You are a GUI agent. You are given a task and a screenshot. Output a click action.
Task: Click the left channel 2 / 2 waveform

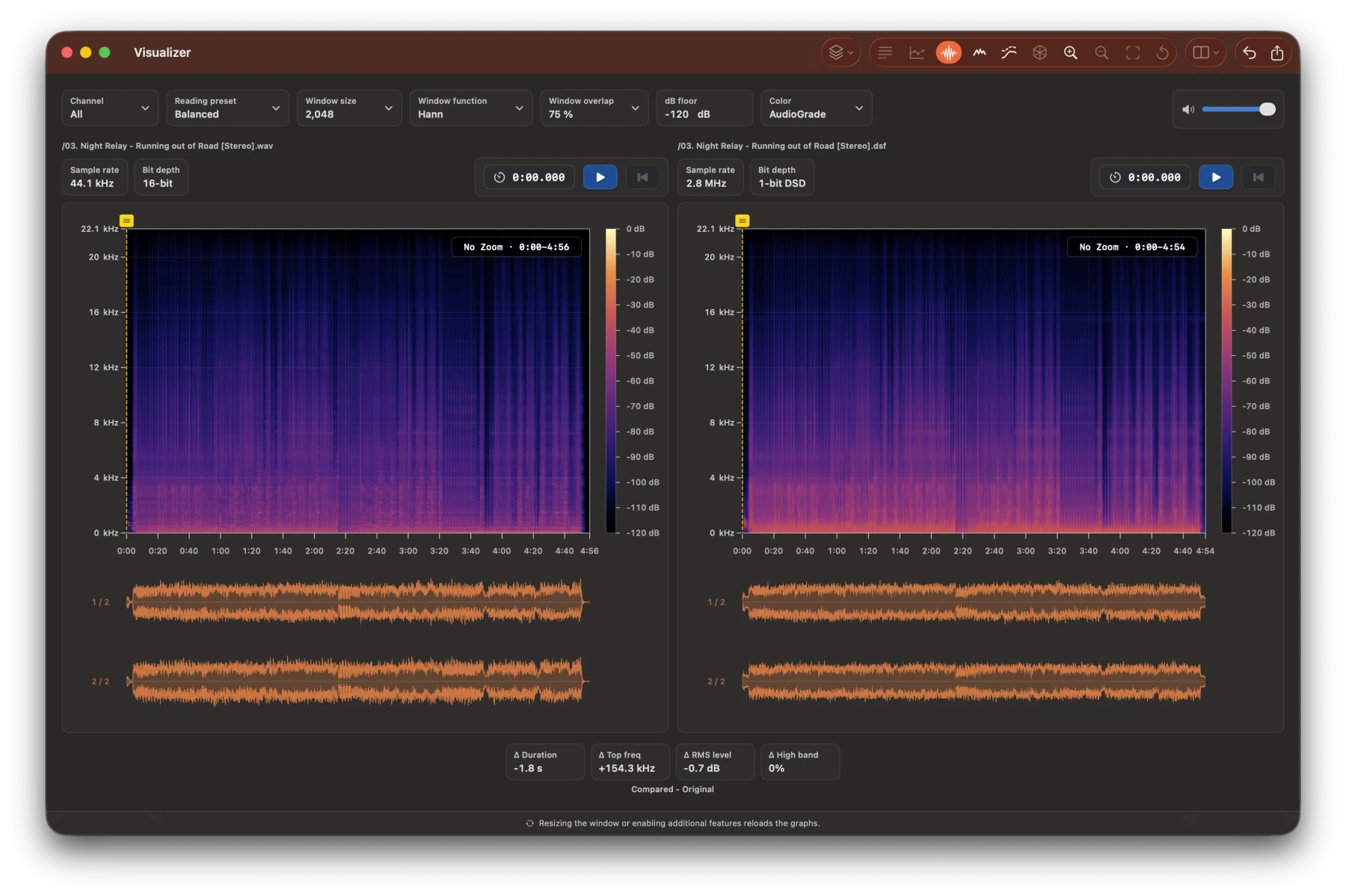[x=357, y=681]
